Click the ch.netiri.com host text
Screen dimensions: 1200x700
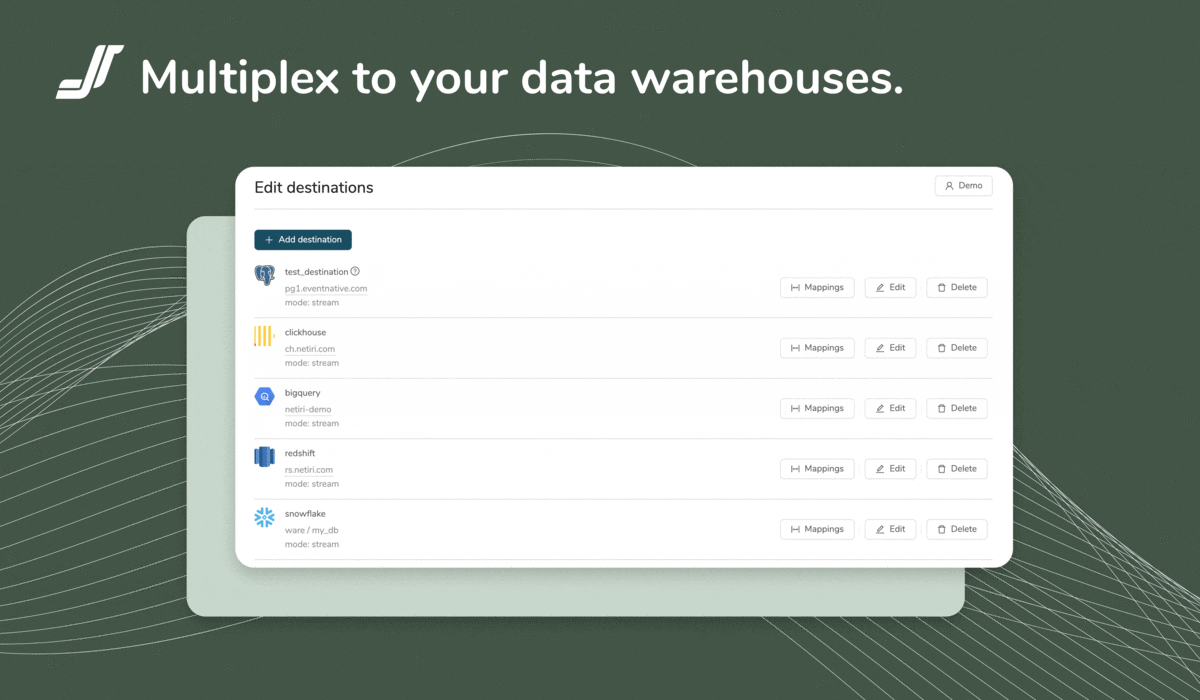[x=310, y=349]
